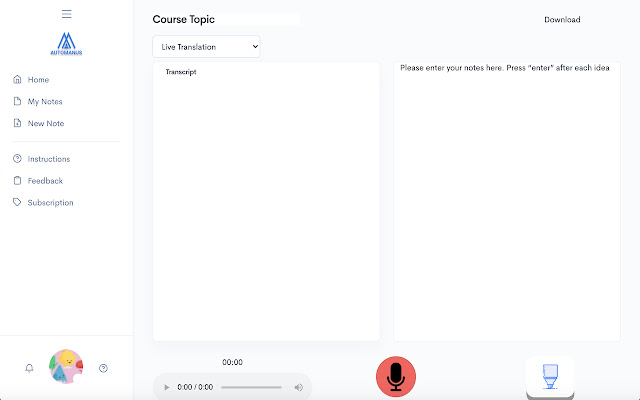The width and height of the screenshot is (640, 400).
Task: Toggle the hamburger menu icon
Action: point(67,14)
